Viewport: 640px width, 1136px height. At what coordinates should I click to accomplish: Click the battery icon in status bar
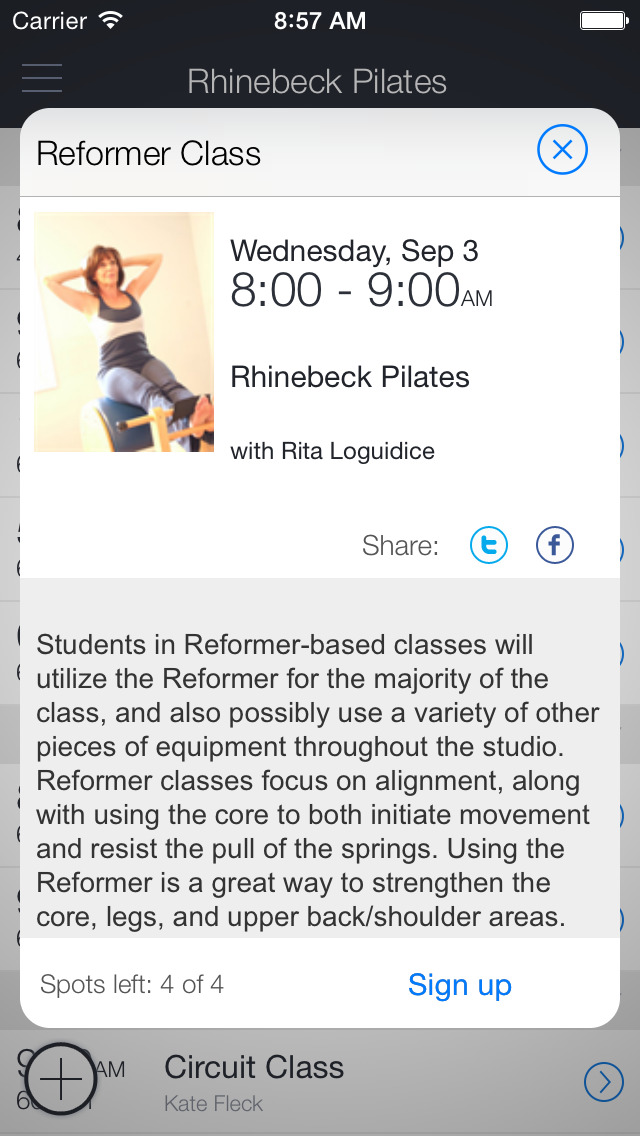[603, 20]
